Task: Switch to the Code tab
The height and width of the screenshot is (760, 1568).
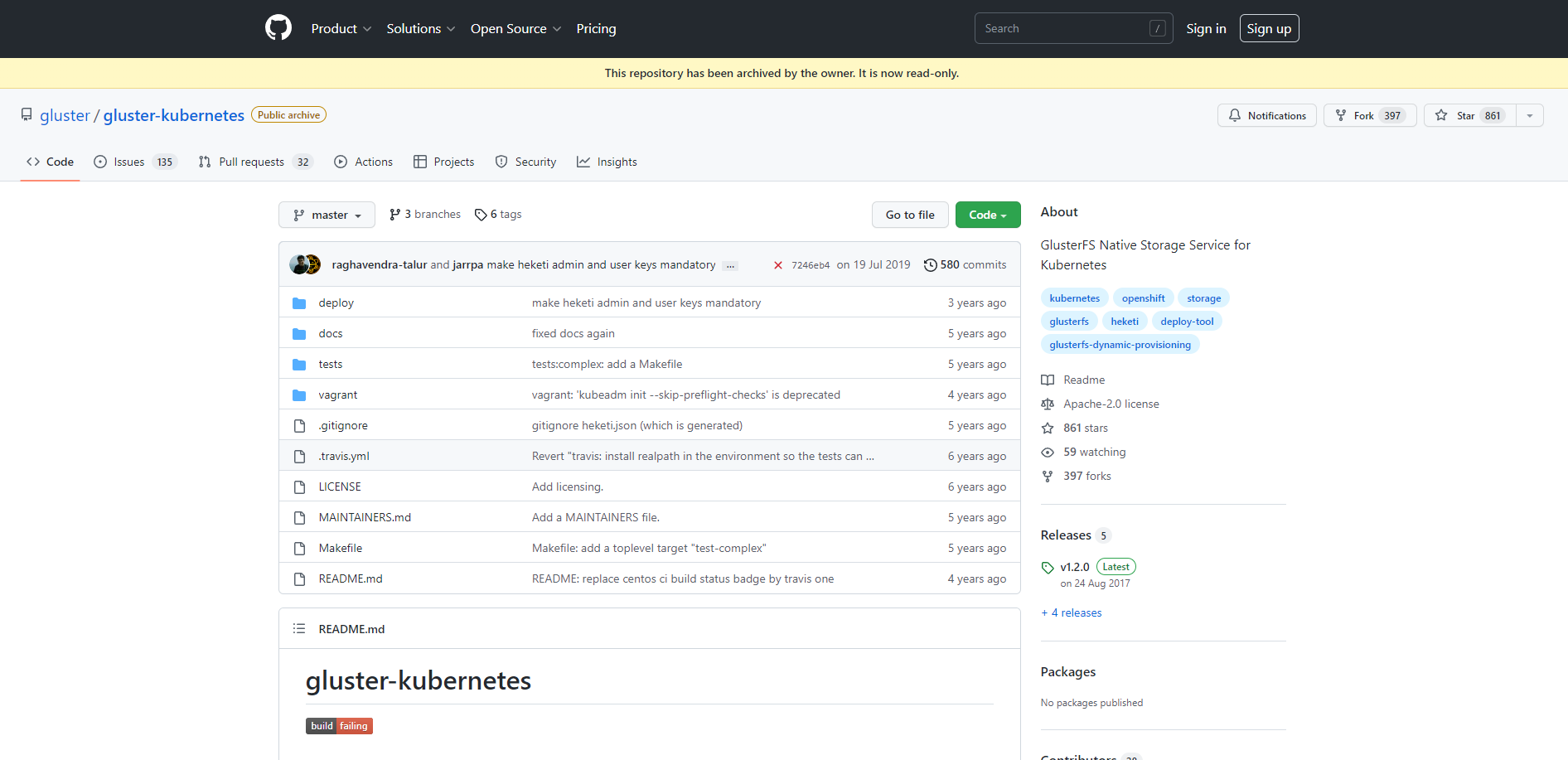Action: coord(51,162)
